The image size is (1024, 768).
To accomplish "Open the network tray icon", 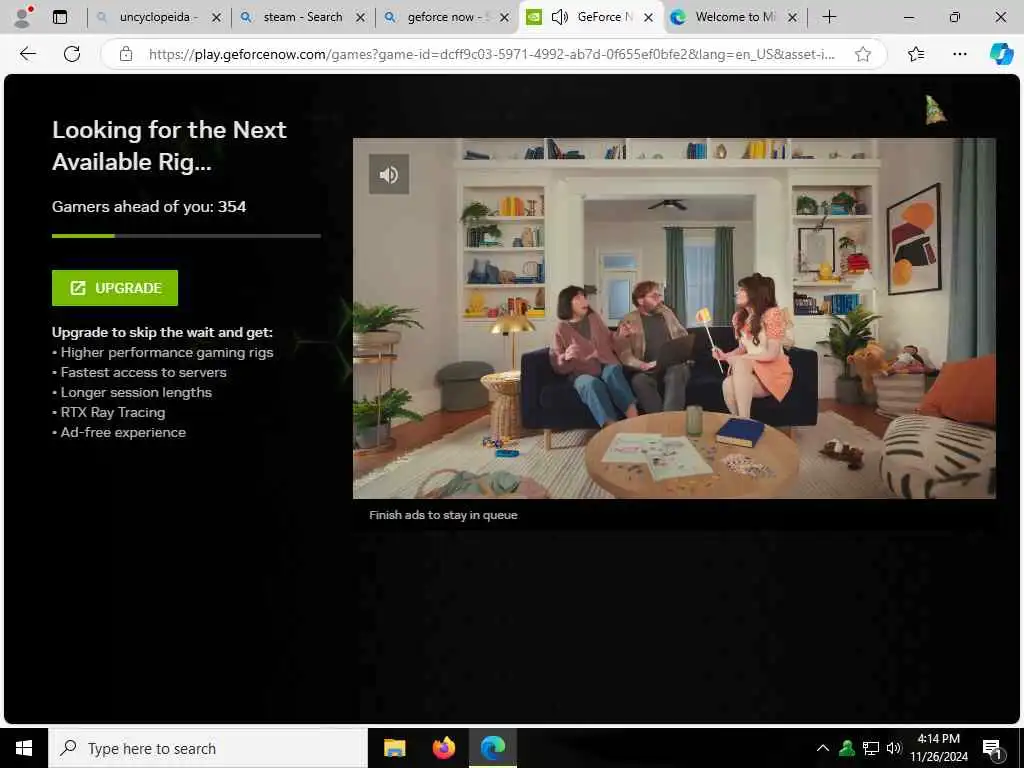I will [x=871, y=748].
